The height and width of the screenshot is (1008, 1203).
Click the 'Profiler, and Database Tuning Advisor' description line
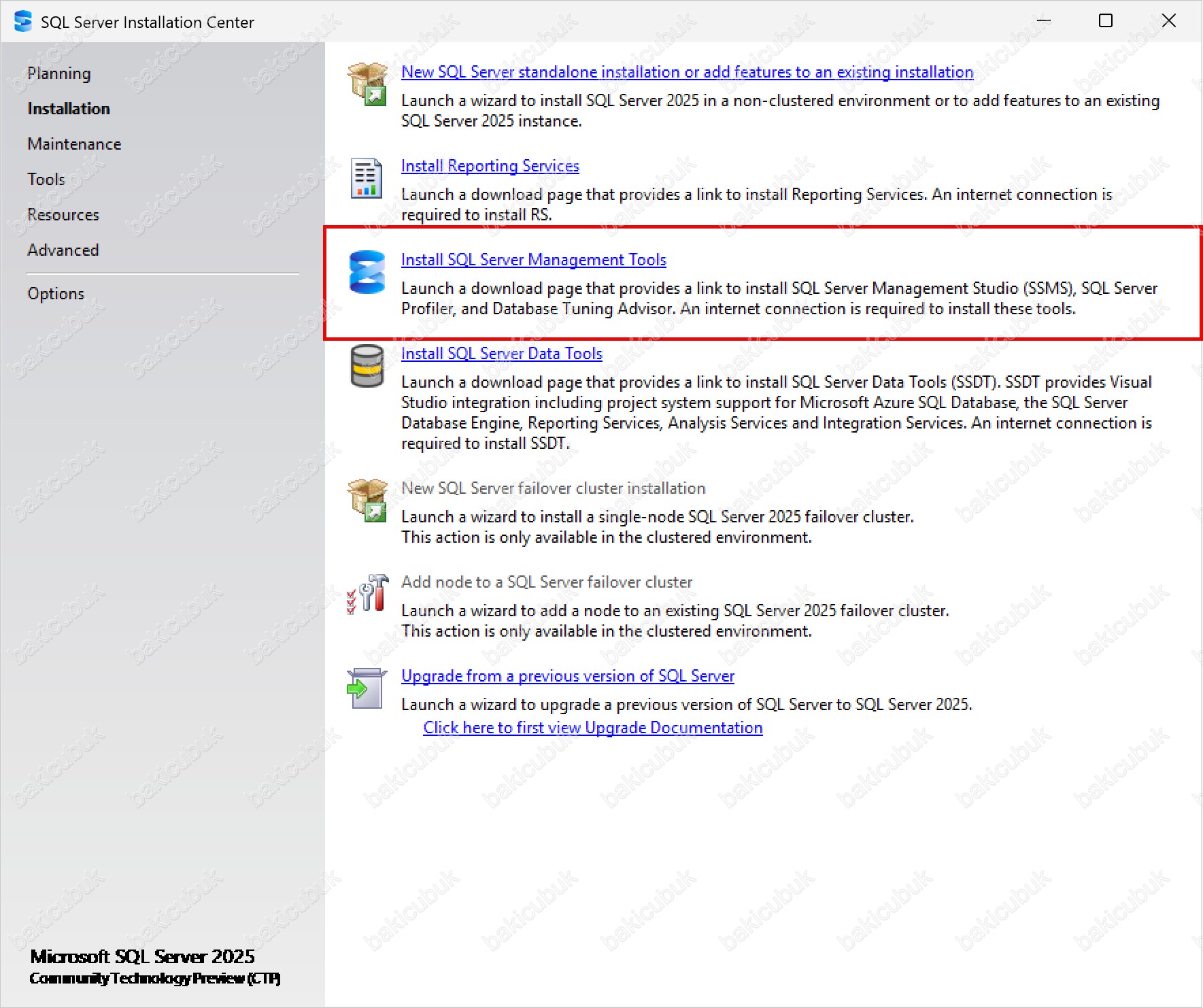(x=739, y=309)
